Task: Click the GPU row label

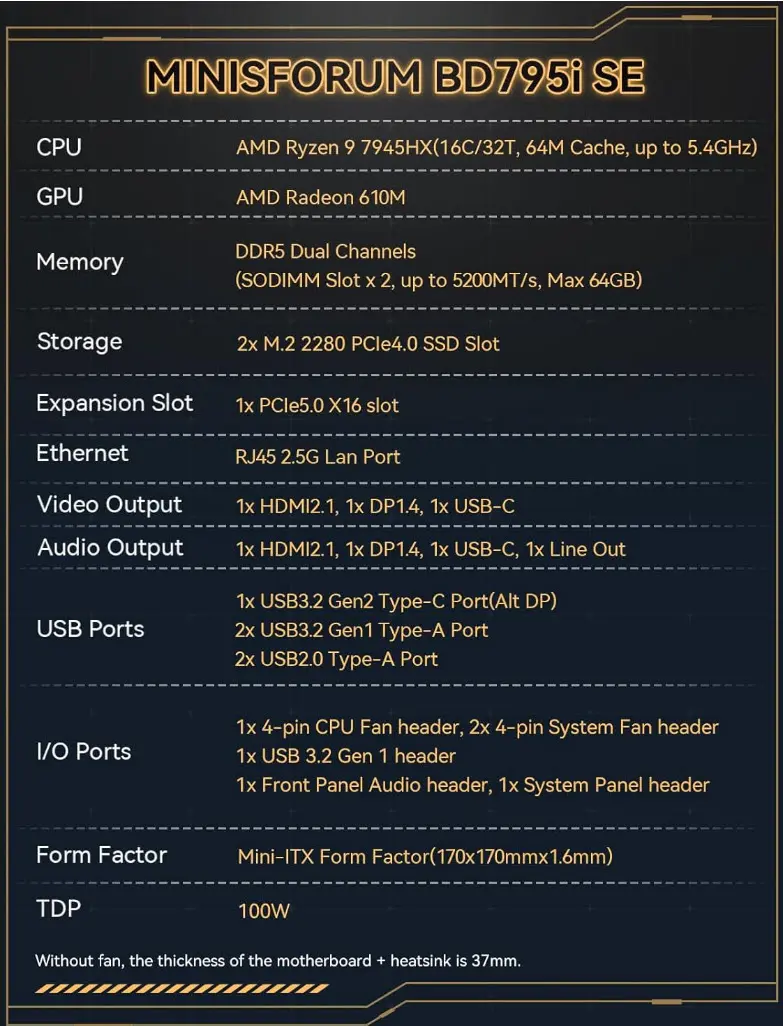Action: coord(59,197)
